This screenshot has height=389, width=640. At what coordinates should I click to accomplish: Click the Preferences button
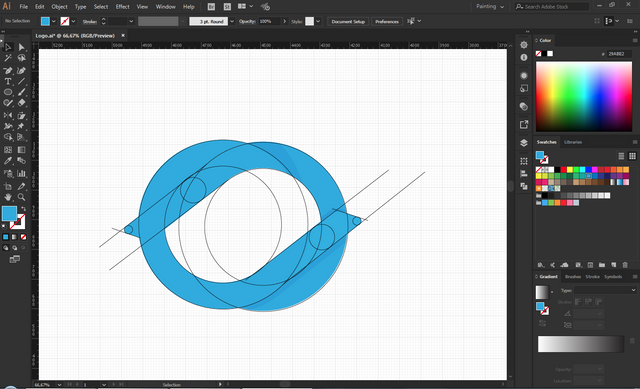click(x=387, y=22)
